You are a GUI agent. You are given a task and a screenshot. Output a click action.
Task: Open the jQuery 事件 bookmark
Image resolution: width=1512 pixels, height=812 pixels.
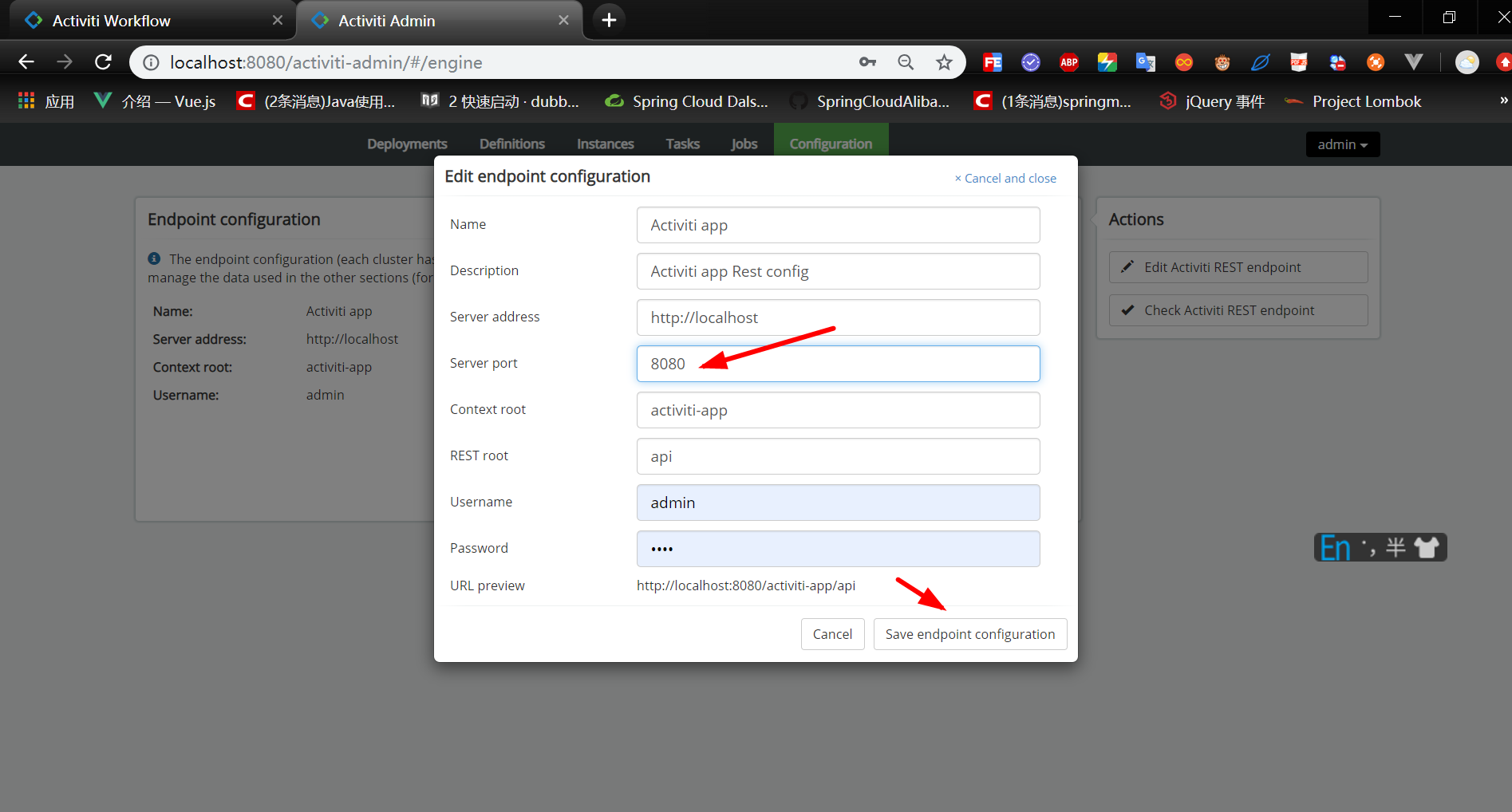pos(1213,101)
